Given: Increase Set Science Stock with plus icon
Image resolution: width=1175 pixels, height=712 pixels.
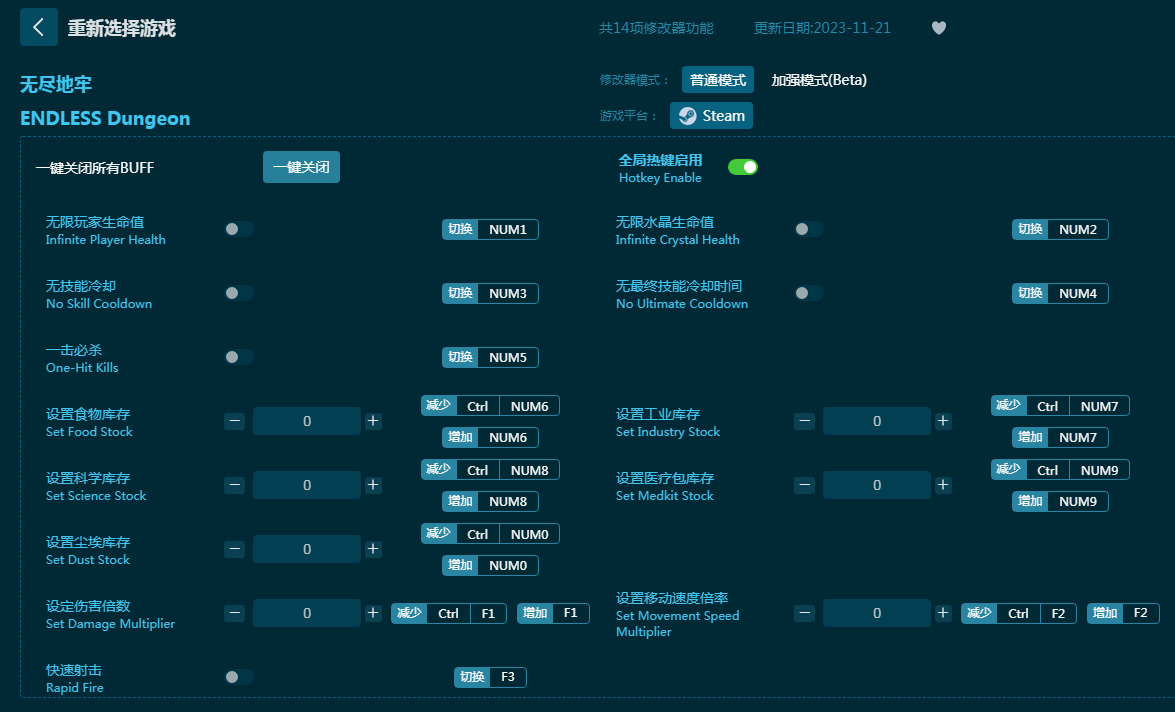Looking at the screenshot, I should [373, 485].
